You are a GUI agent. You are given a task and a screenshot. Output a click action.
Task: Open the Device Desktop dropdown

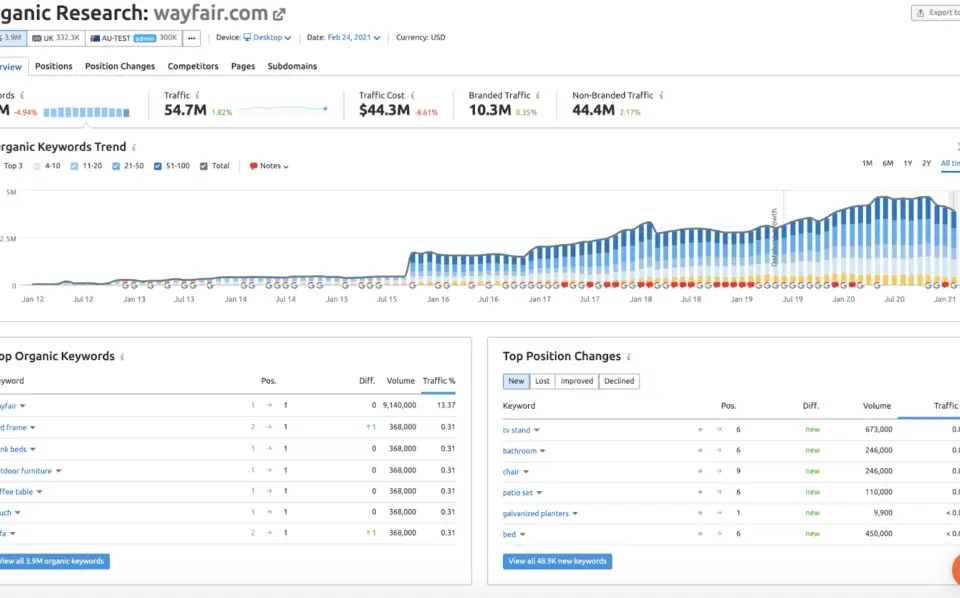[267, 37]
